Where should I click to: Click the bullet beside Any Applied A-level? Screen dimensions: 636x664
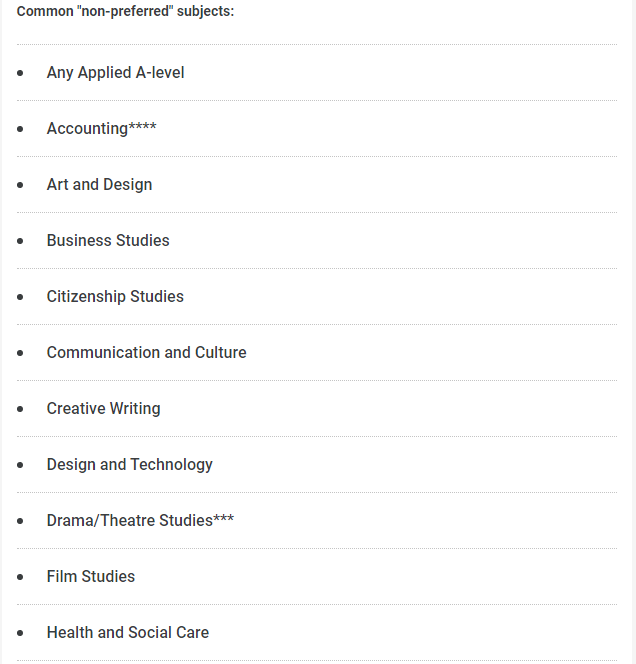[20, 73]
